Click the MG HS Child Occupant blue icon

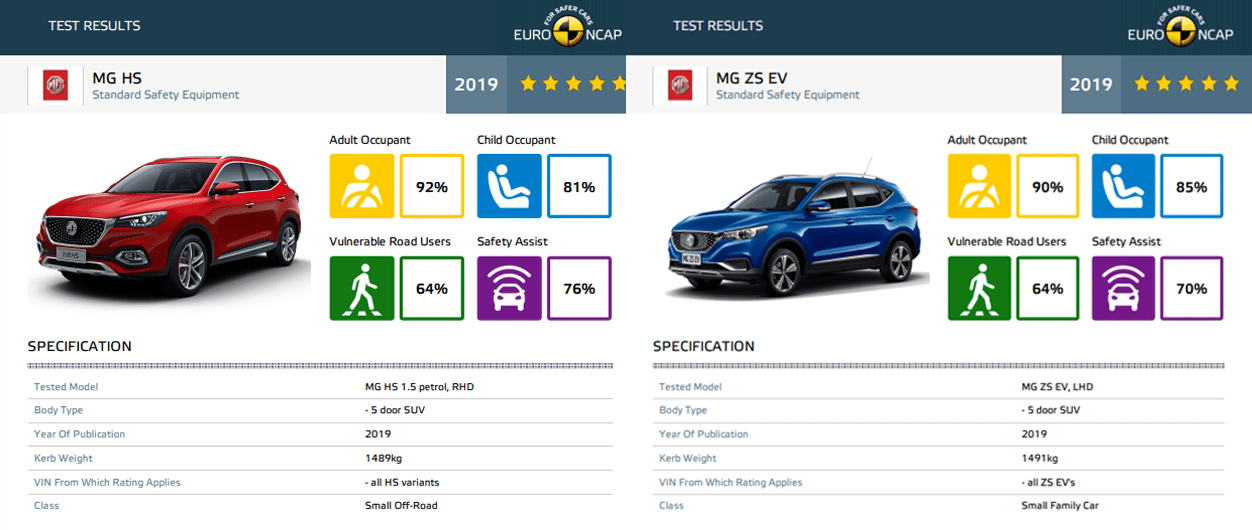click(509, 186)
